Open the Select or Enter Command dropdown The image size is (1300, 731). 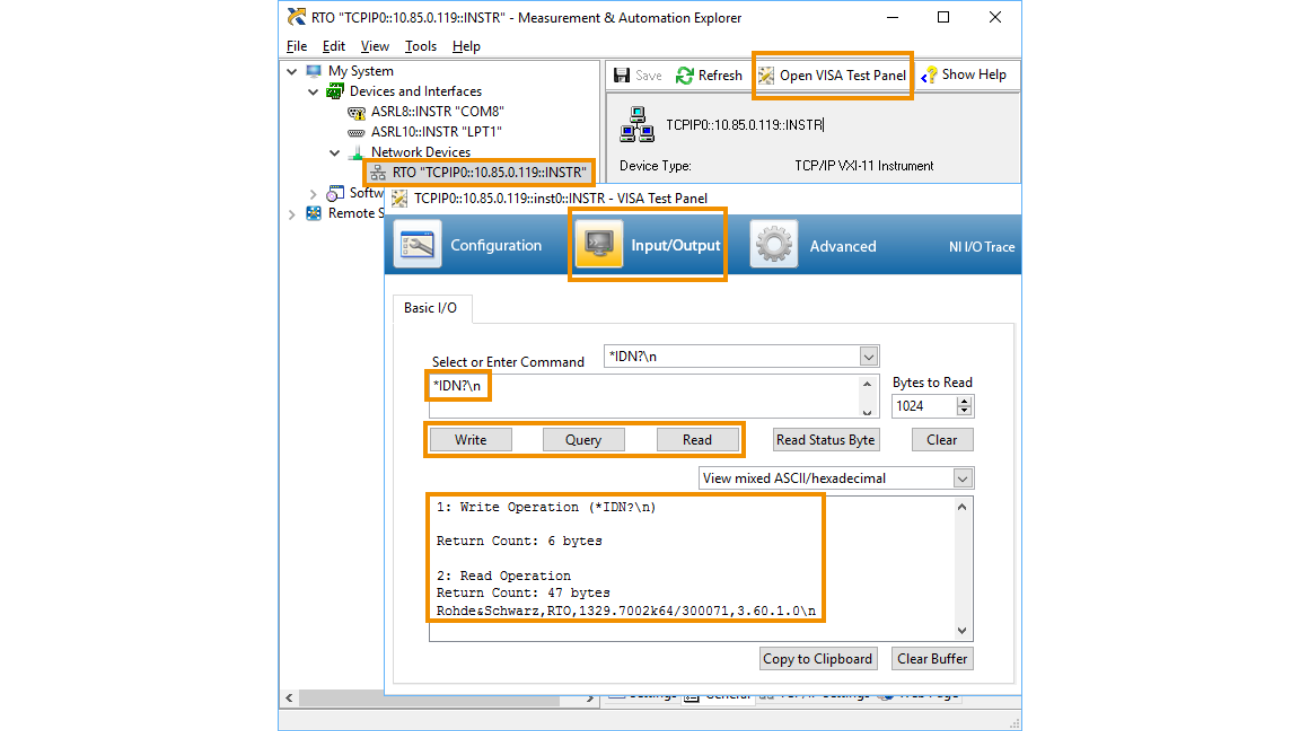point(869,356)
